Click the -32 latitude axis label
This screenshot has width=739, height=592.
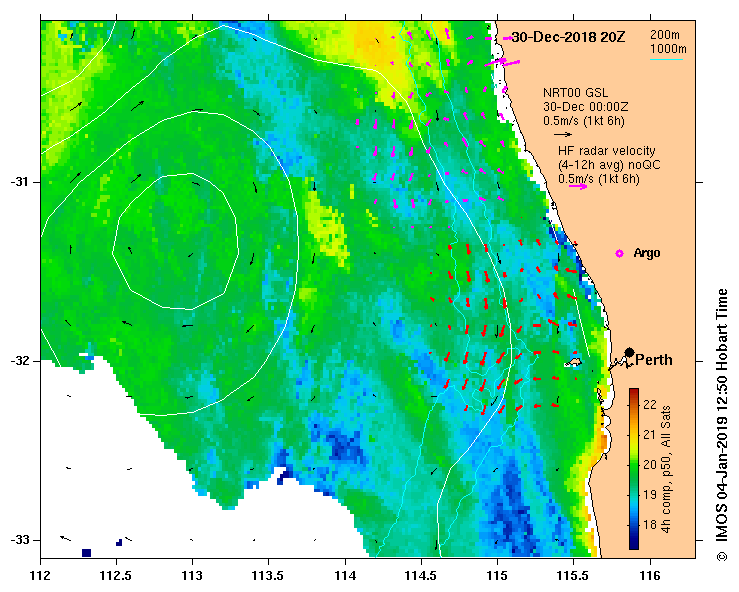pyautogui.click(x=19, y=361)
